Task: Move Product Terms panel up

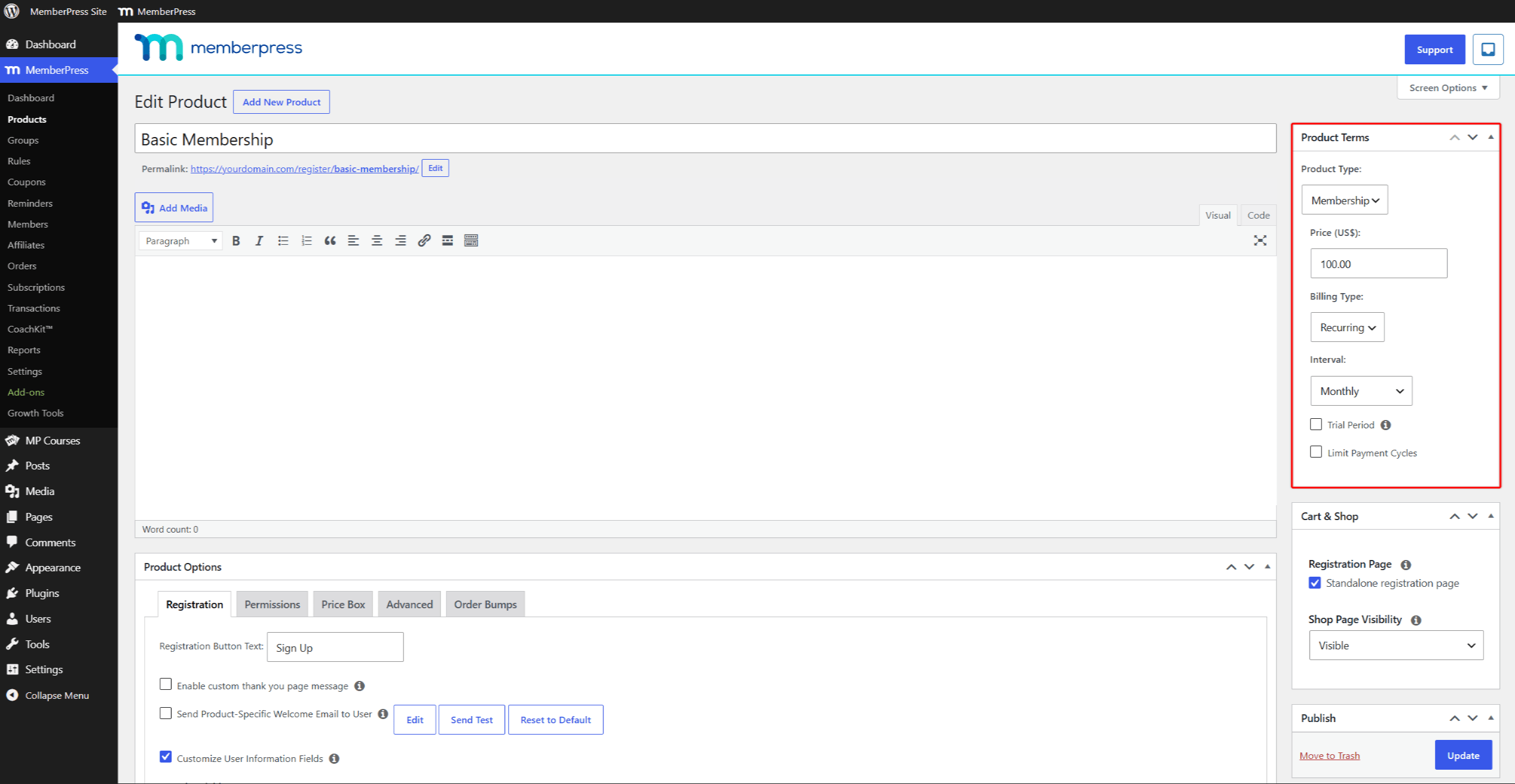Action: 1455,138
